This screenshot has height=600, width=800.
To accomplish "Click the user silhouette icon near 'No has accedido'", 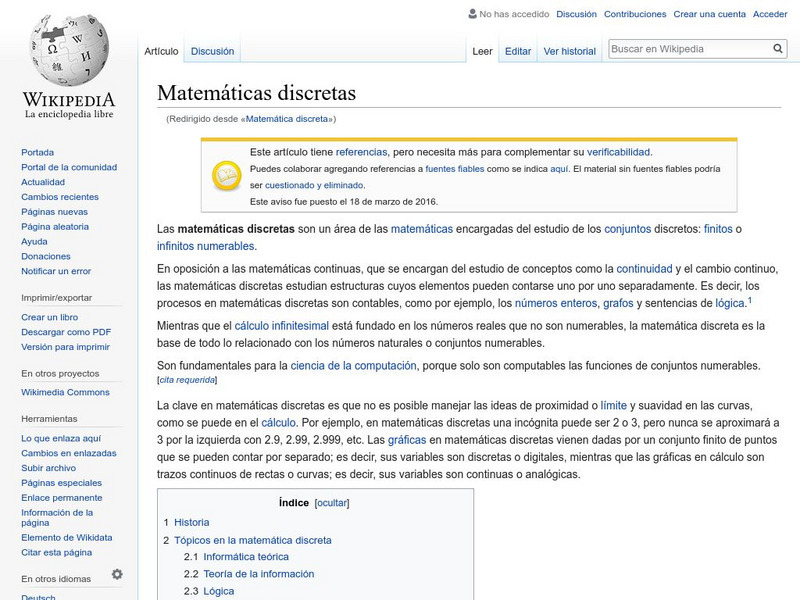I will [x=471, y=14].
